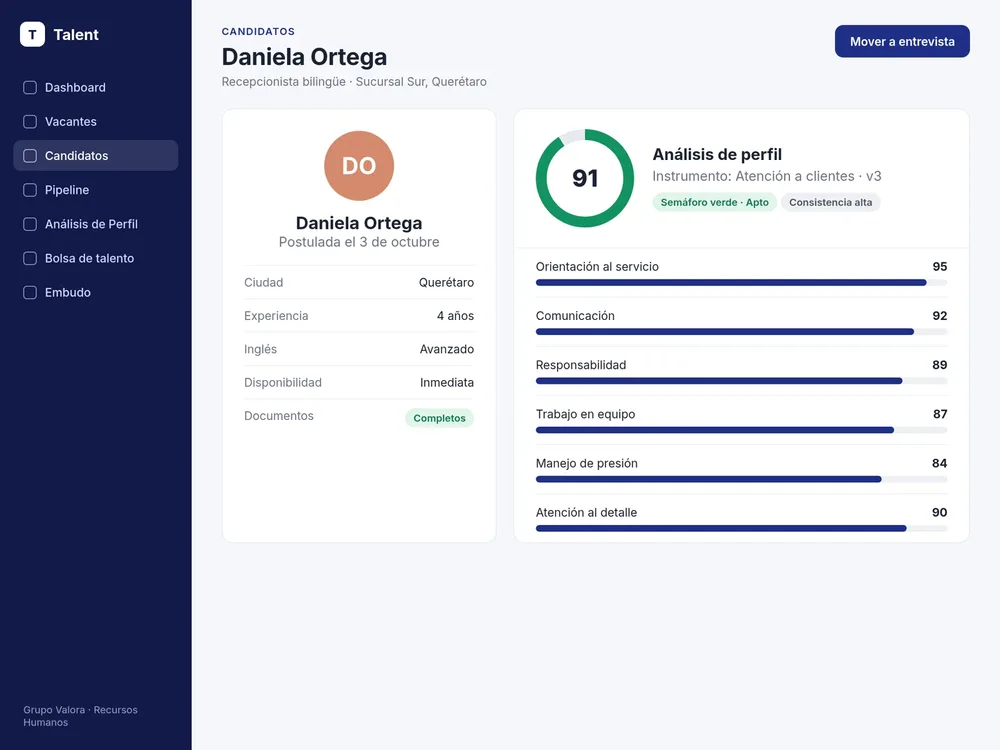Click the Candidatos sidebar icon

(x=30, y=156)
